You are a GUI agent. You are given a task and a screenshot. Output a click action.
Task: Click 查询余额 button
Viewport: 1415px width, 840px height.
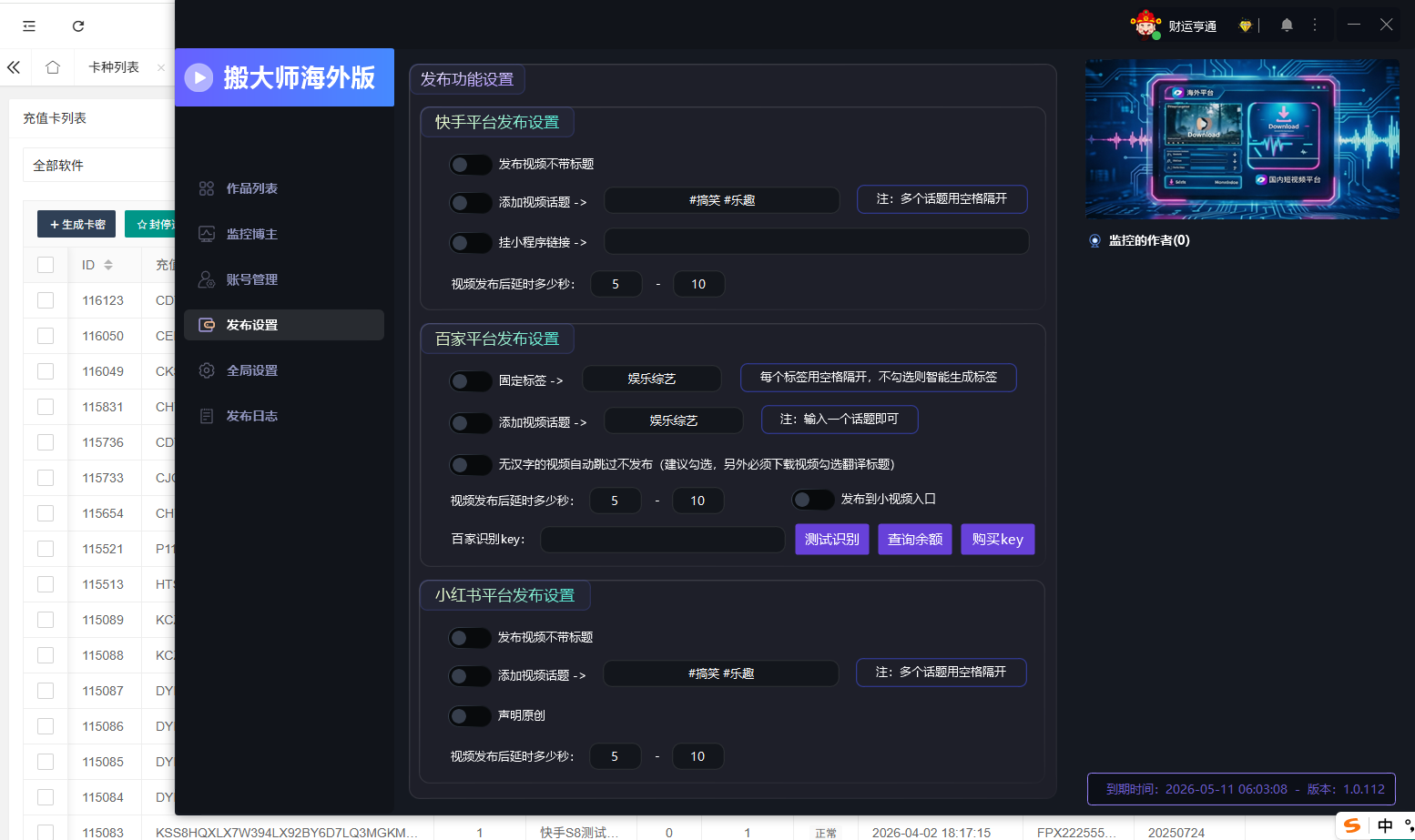click(x=915, y=540)
